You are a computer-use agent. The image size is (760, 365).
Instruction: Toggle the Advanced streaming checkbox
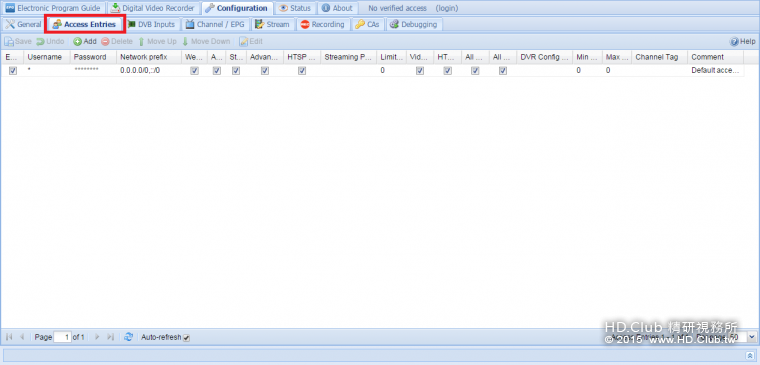click(265, 71)
